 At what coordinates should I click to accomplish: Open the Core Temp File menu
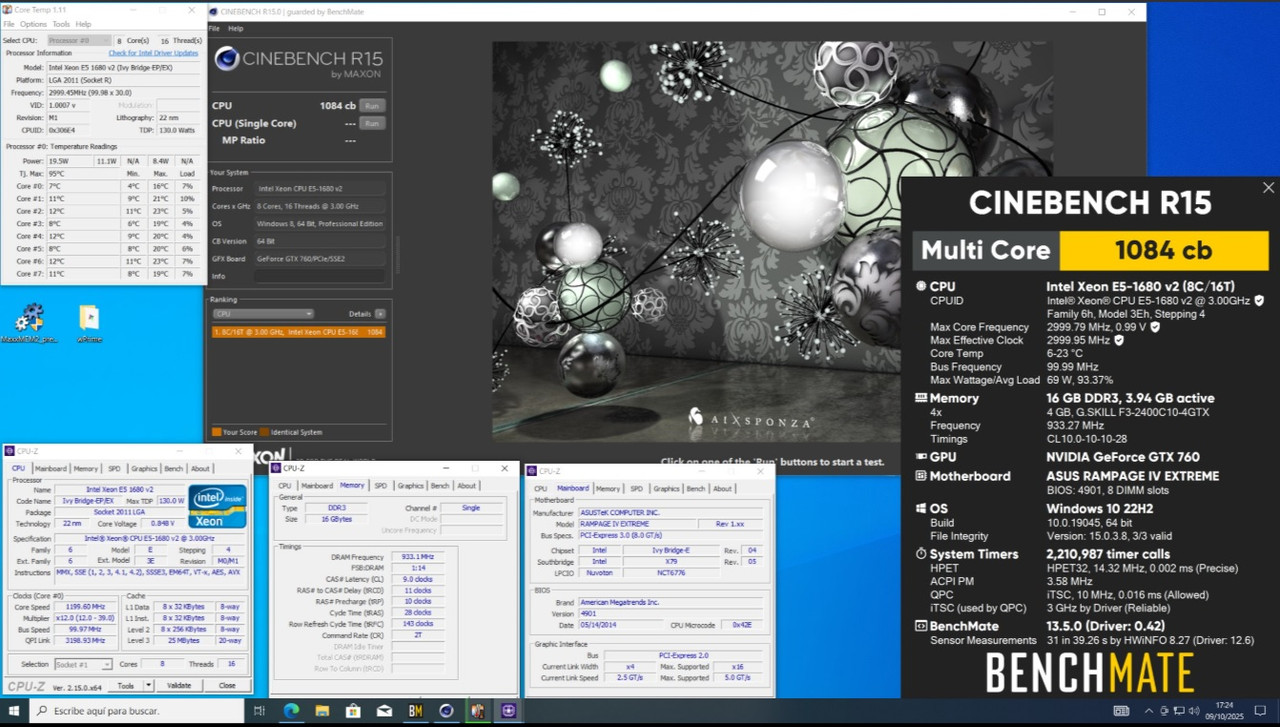(x=9, y=23)
